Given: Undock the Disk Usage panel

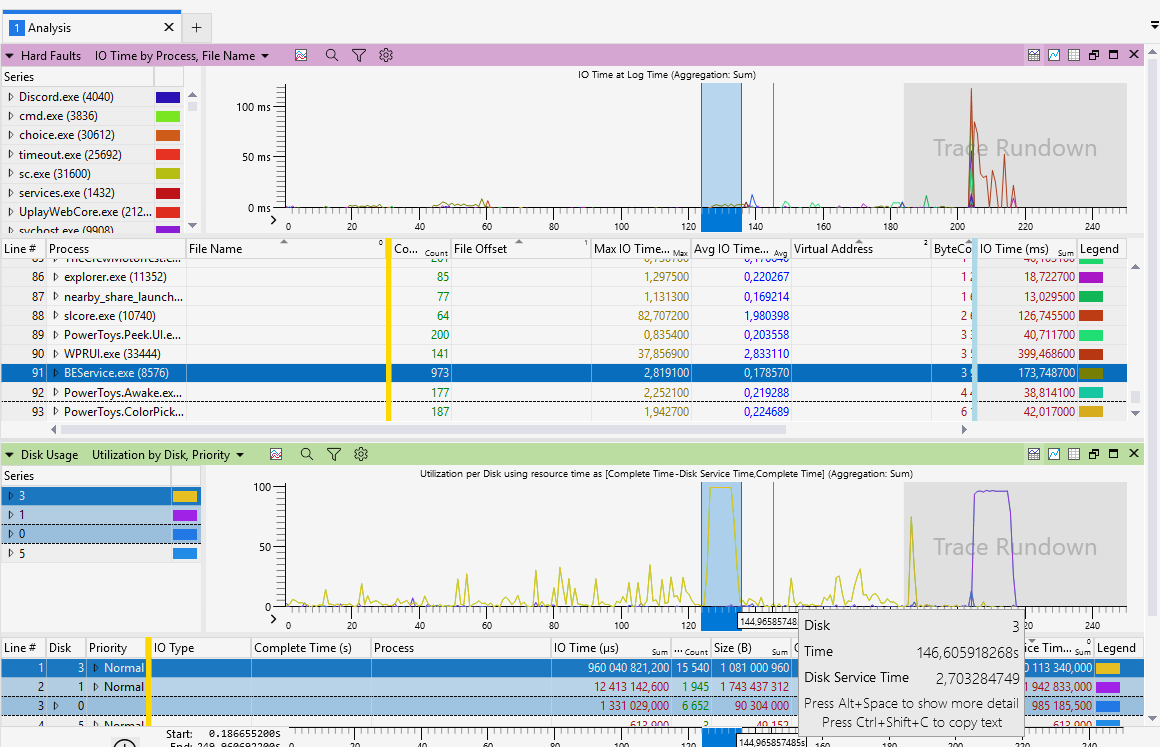Looking at the screenshot, I should (1093, 453).
